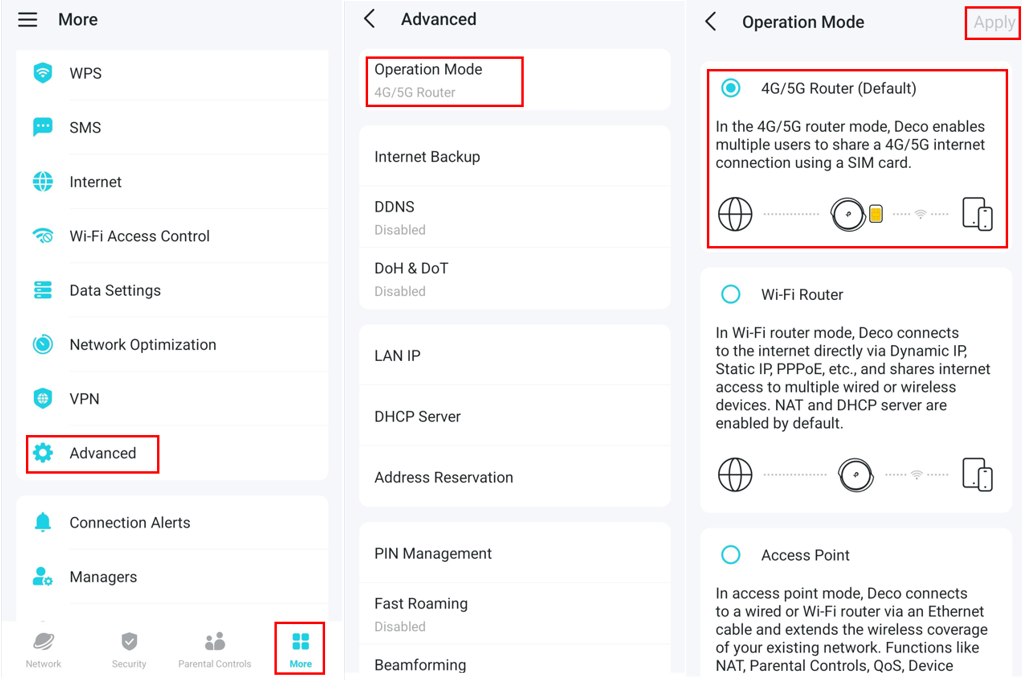Tap the WPS shield icon
The width and height of the screenshot is (1022, 684).
pyautogui.click(x=43, y=73)
